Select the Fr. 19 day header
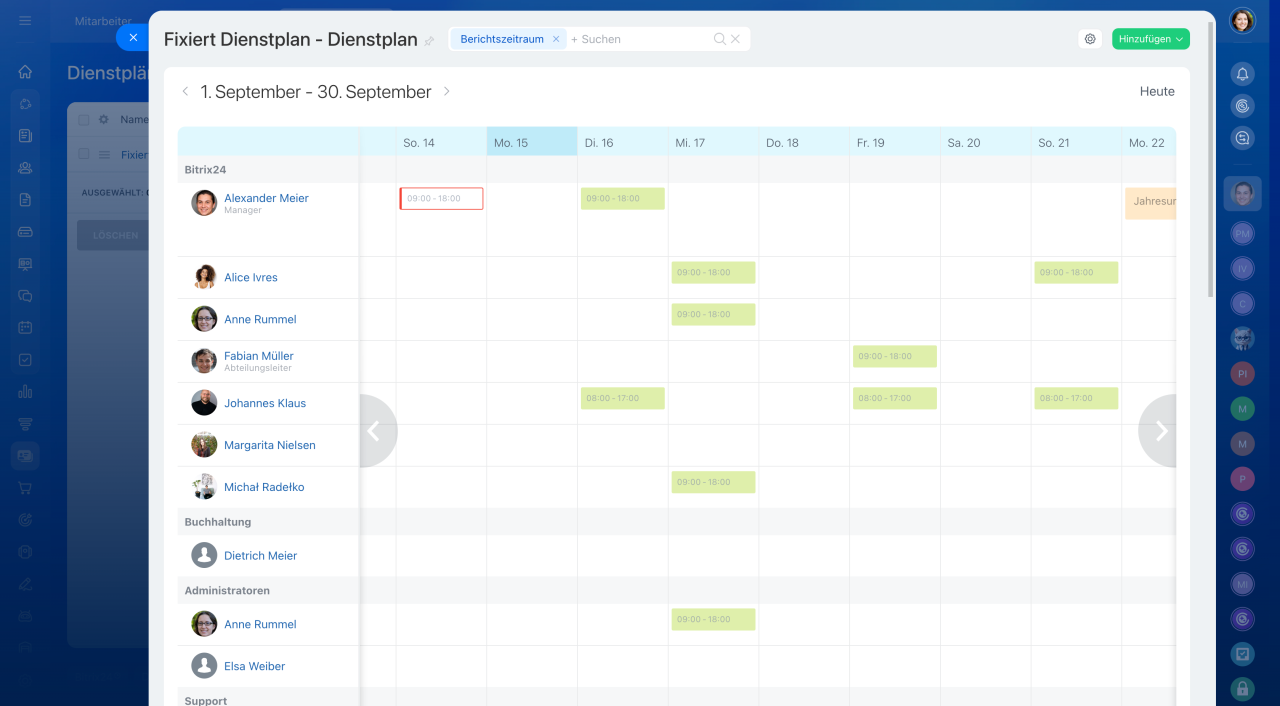Image resolution: width=1280 pixels, height=706 pixels. (895, 142)
